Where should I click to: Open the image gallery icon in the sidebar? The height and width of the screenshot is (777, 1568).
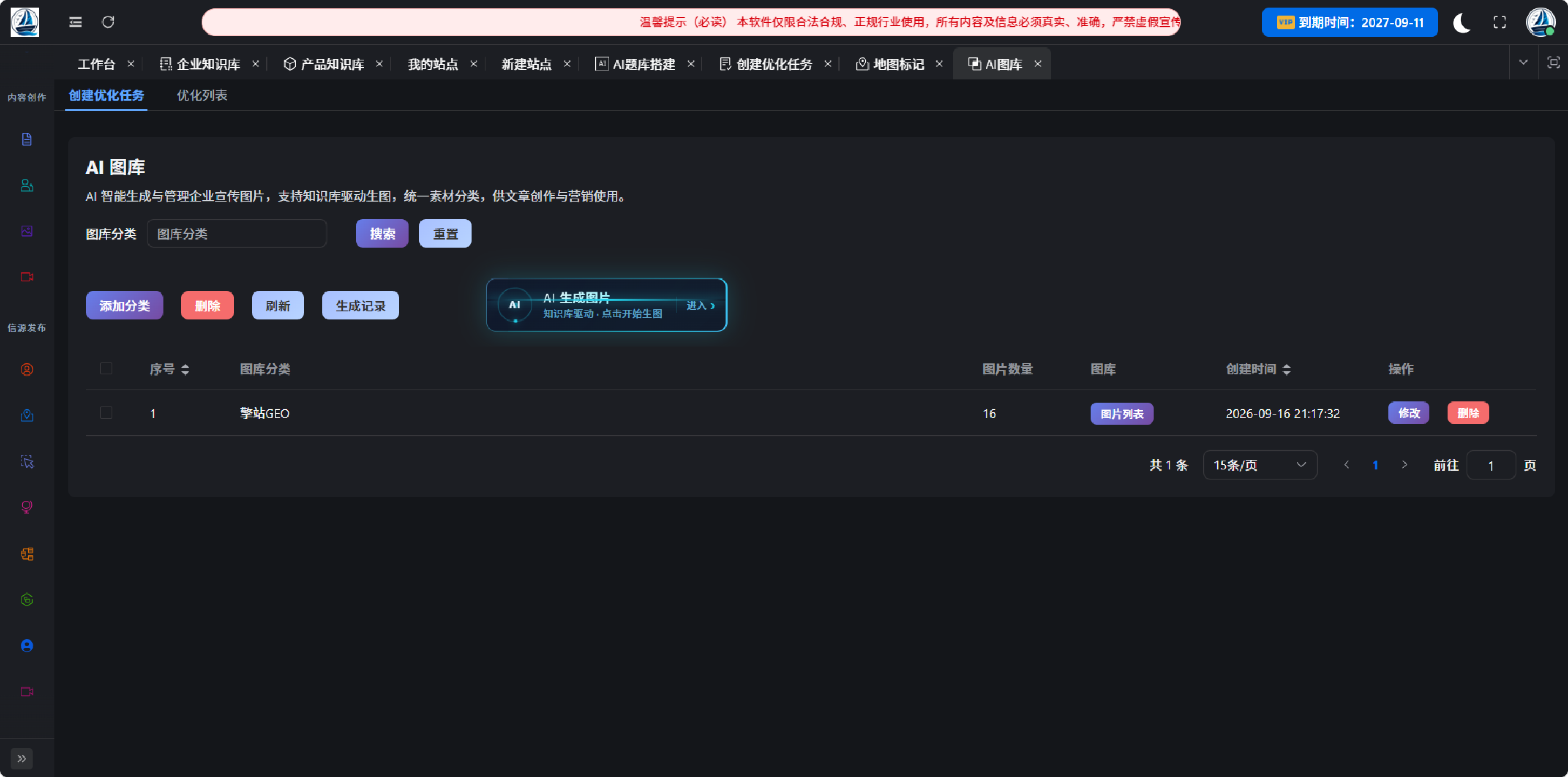27,231
